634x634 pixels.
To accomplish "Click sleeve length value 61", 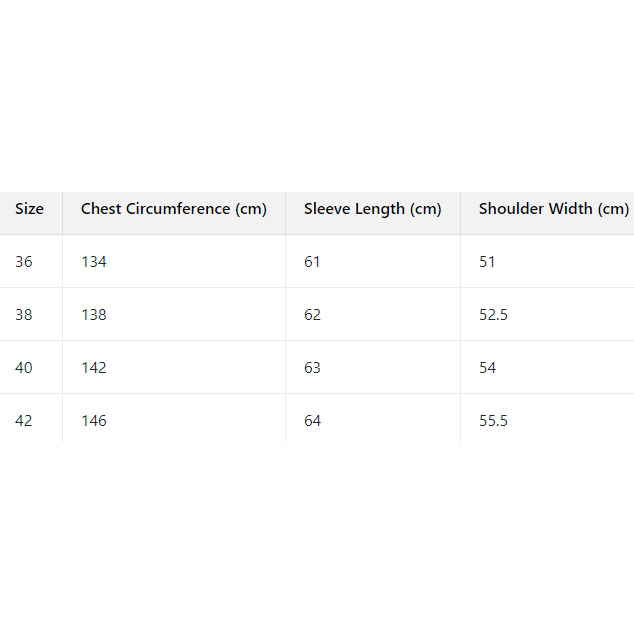I will click(313, 262).
